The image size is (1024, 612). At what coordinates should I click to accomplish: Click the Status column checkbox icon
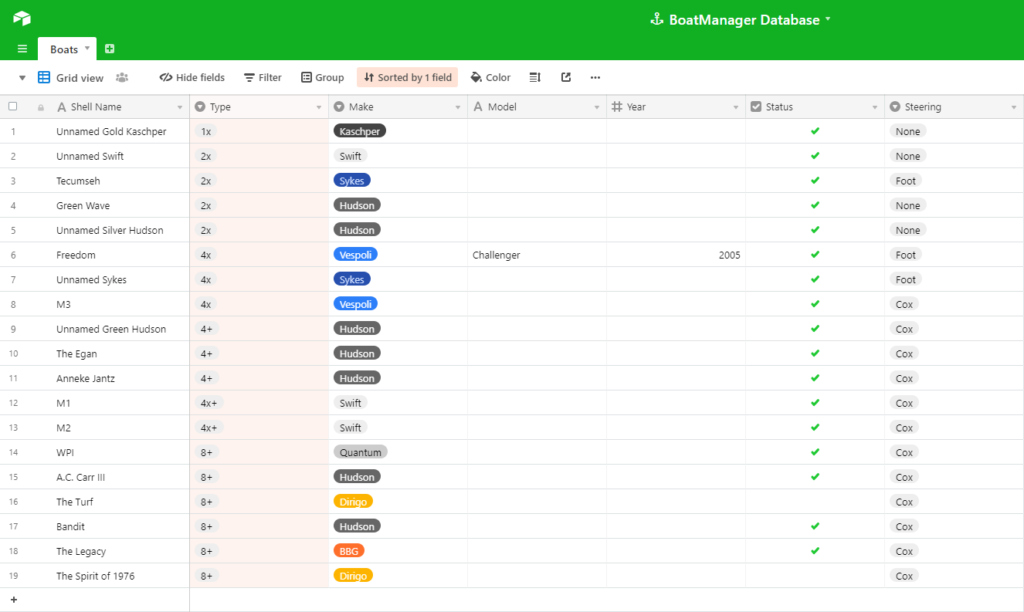(x=756, y=106)
